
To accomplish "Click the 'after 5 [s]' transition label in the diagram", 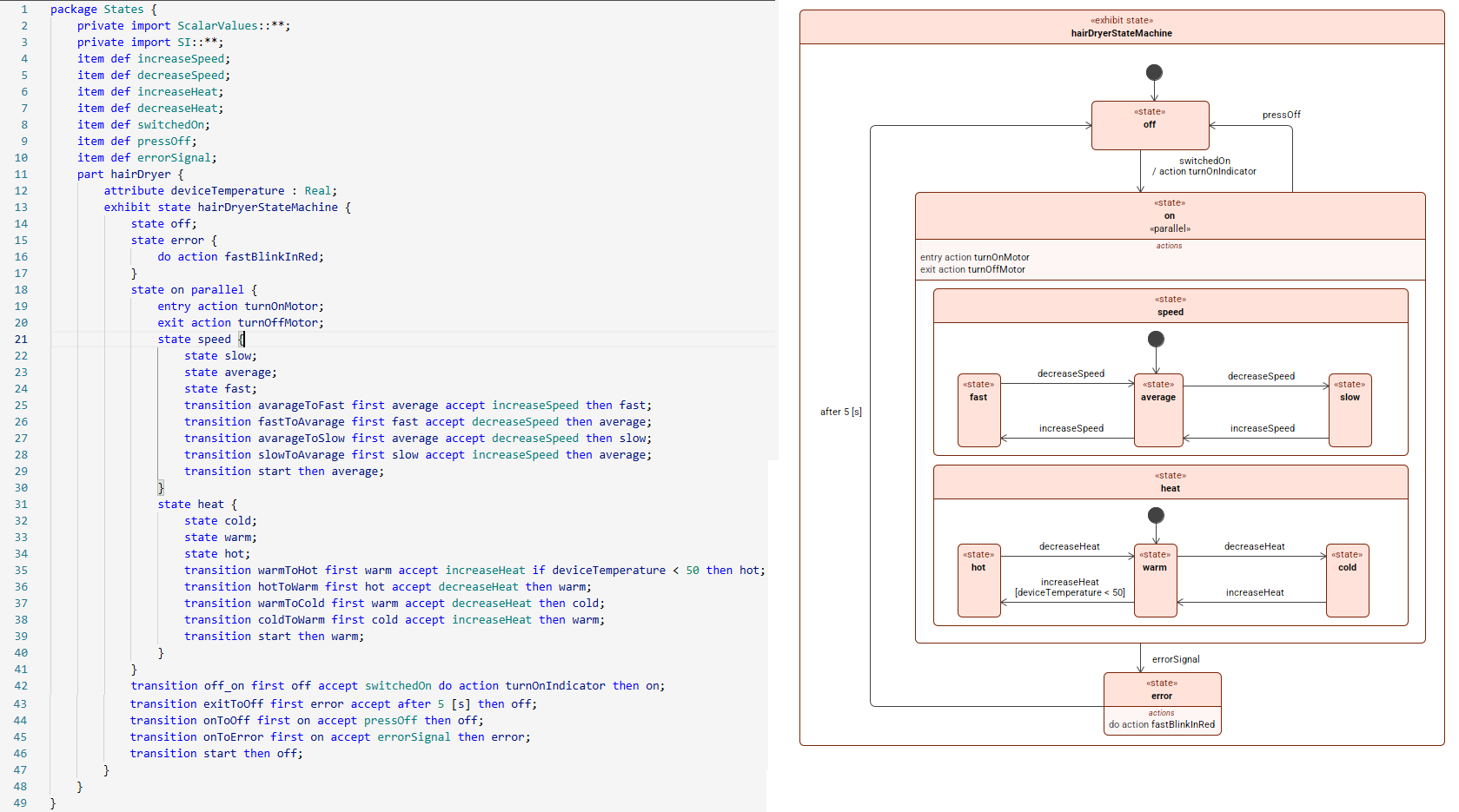I will pyautogui.click(x=840, y=412).
